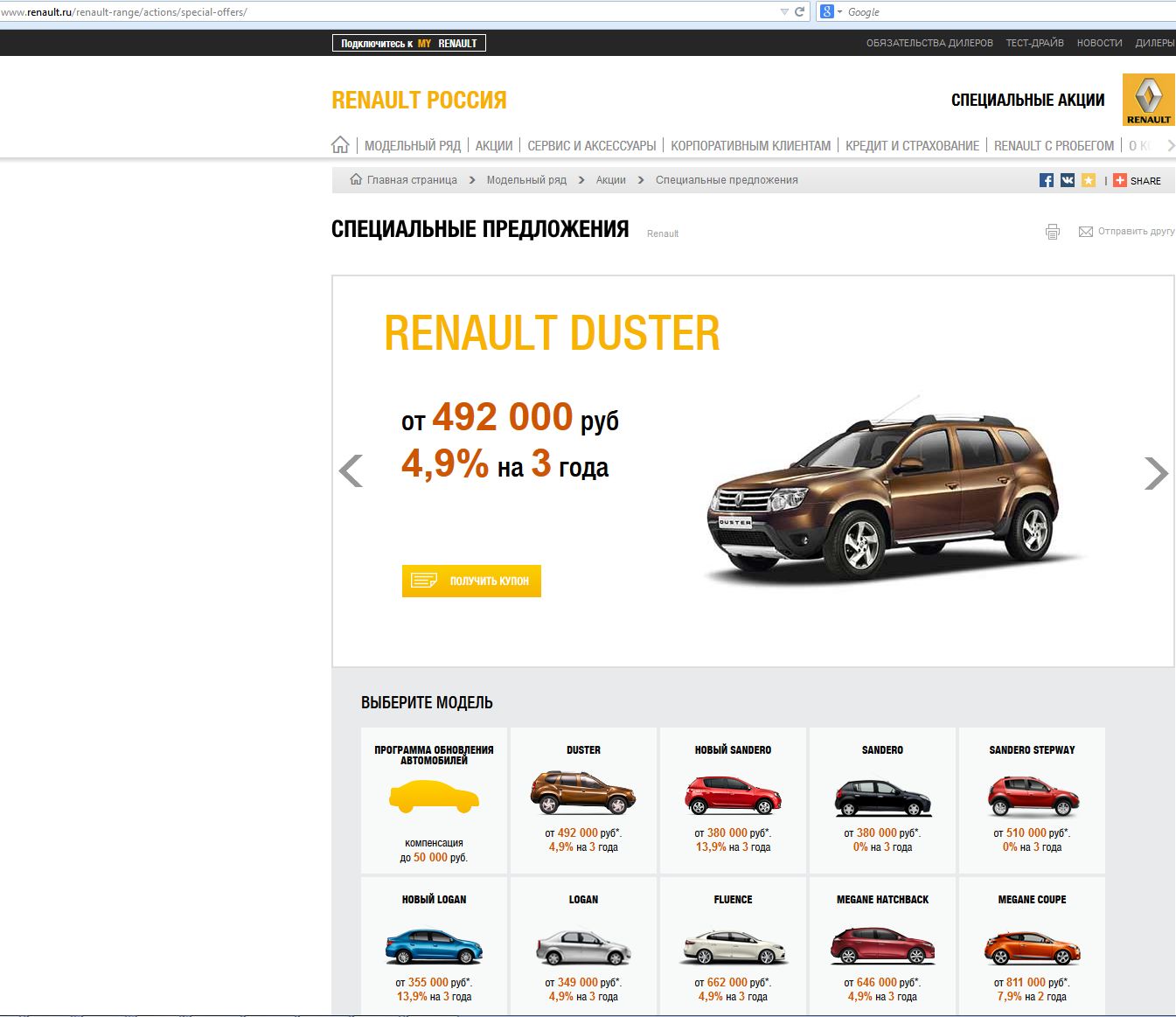
Task: Show next slide with right arrow
Action: click(x=1156, y=473)
